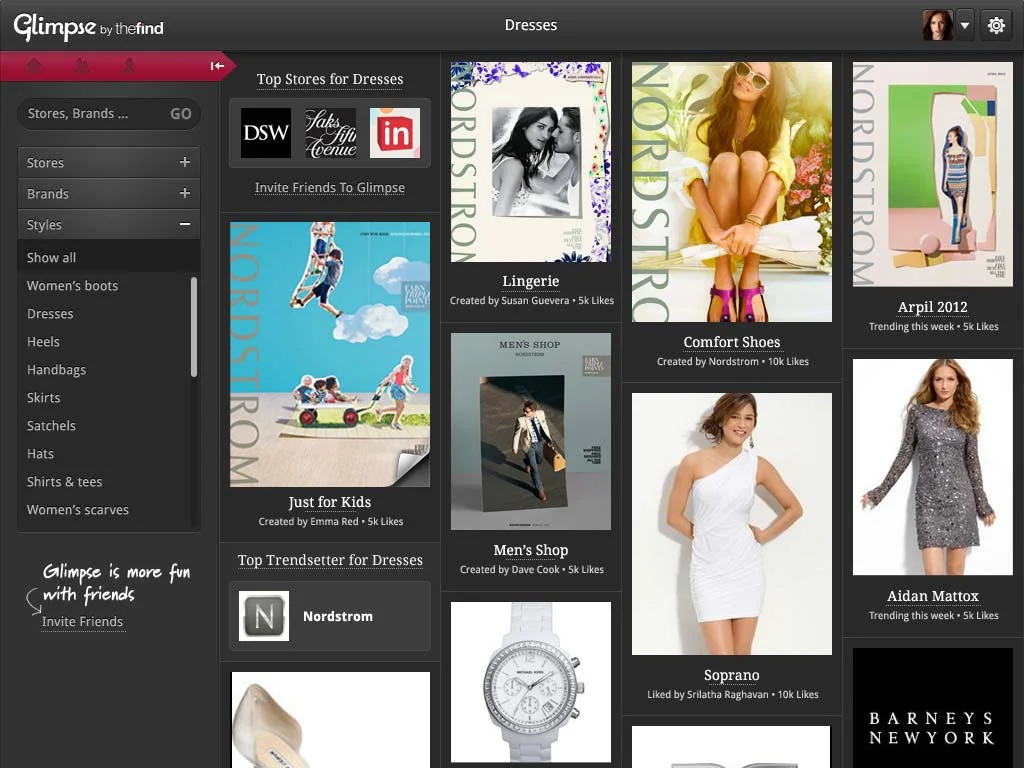Image resolution: width=1024 pixels, height=768 pixels.
Task: Click the user profile avatar photo
Action: coord(938,25)
